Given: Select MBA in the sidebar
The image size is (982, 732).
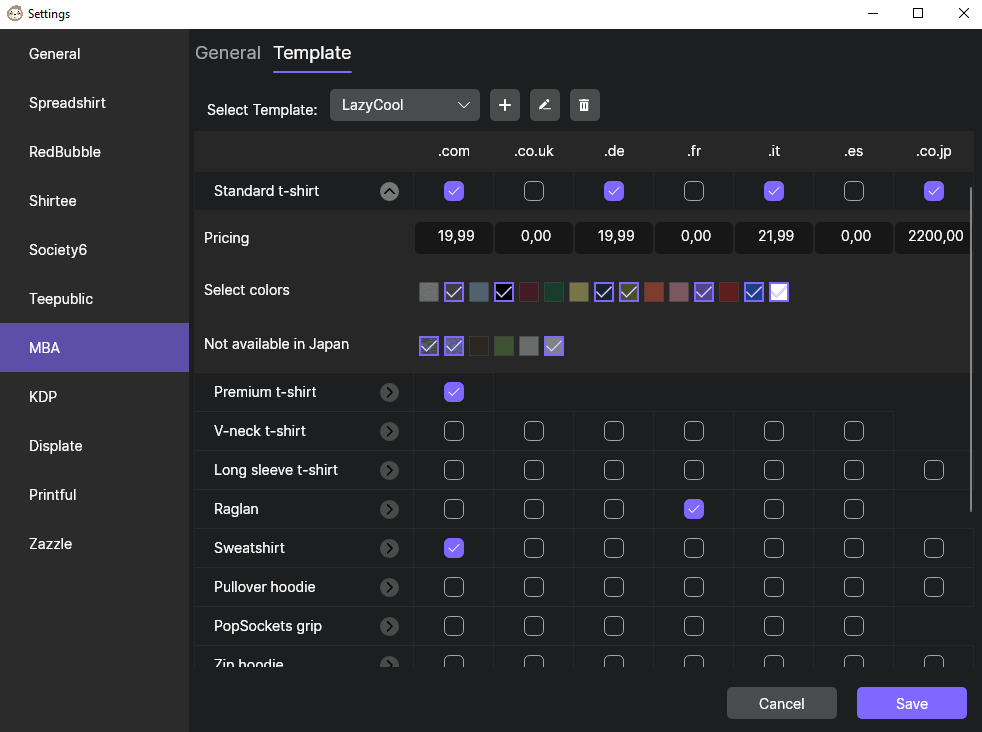Looking at the screenshot, I should click(95, 348).
